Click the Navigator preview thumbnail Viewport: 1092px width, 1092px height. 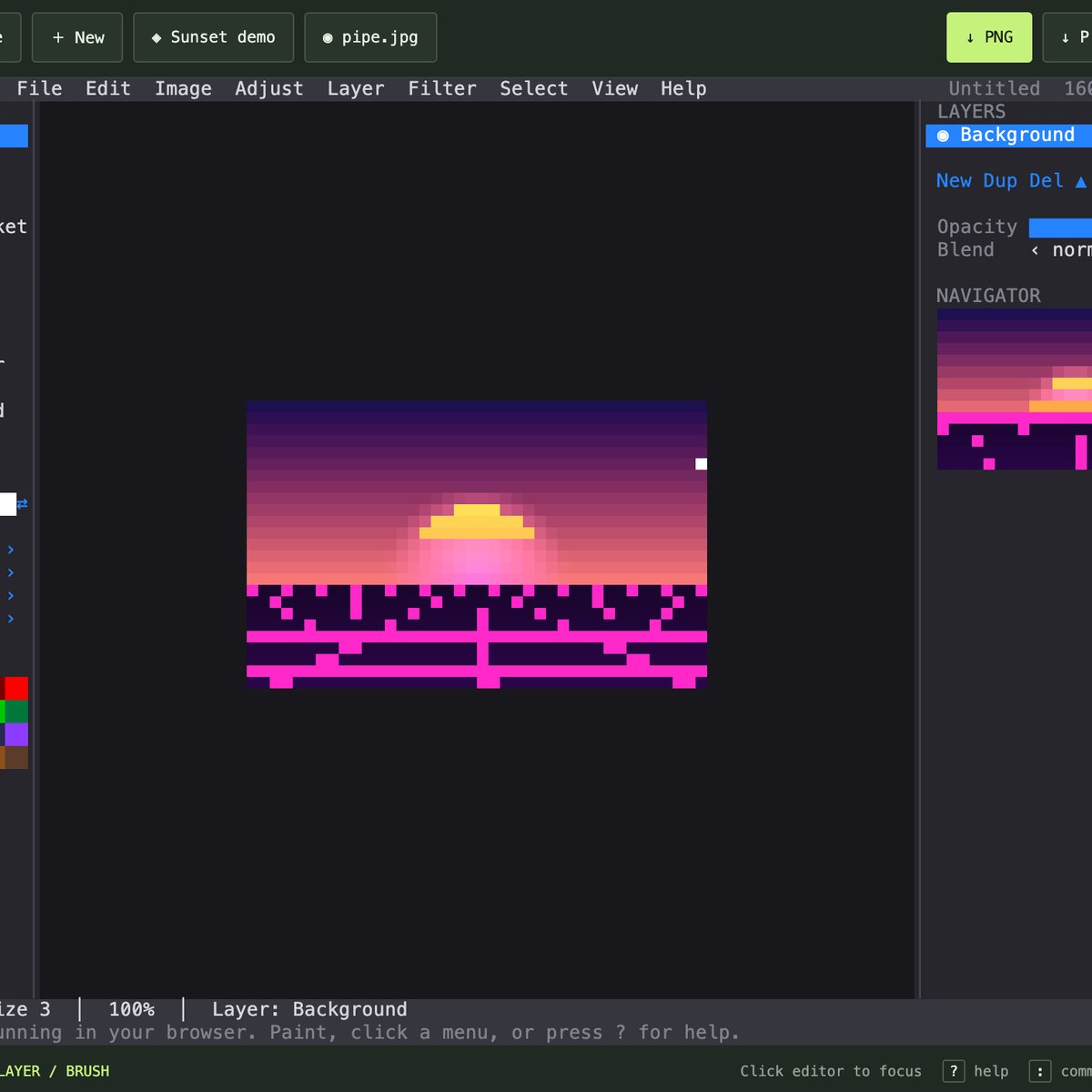(1014, 389)
